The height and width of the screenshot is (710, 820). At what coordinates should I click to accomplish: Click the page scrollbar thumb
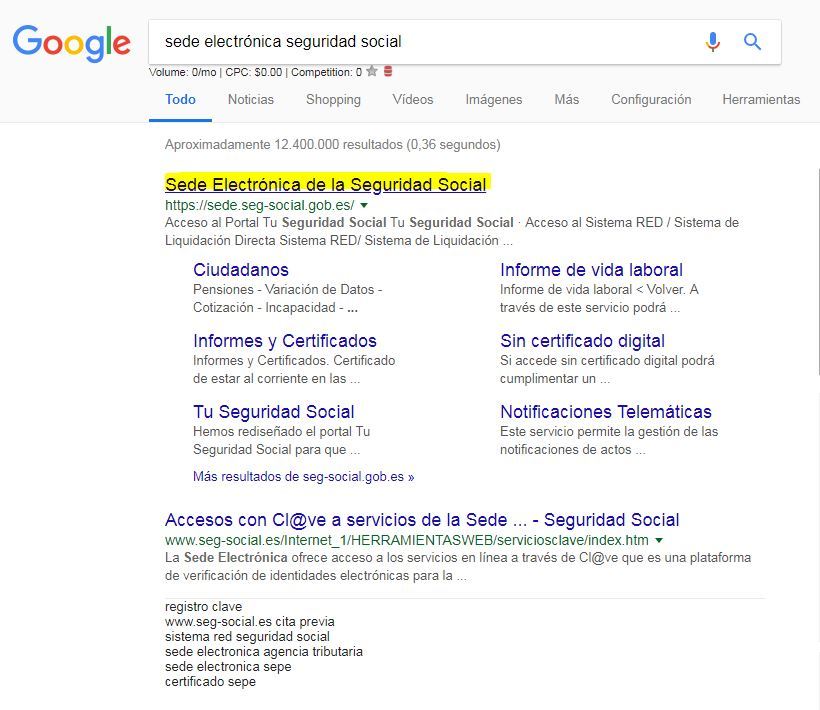coord(817,272)
